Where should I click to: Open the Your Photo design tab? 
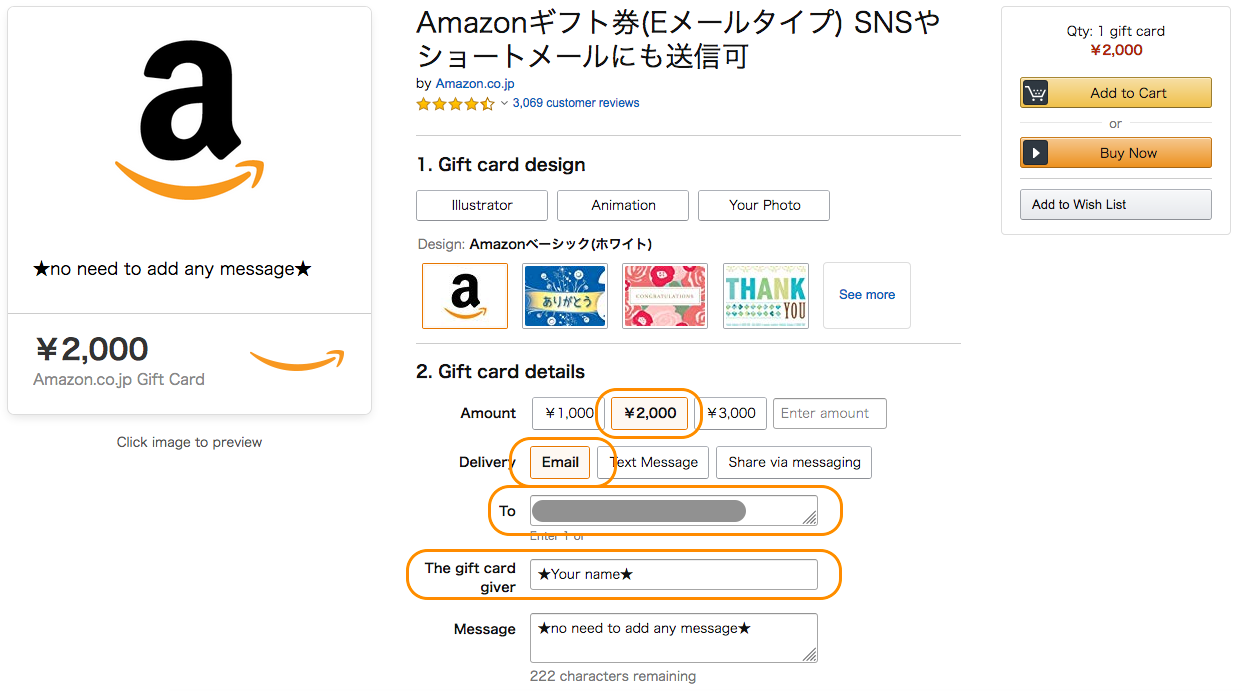764,205
